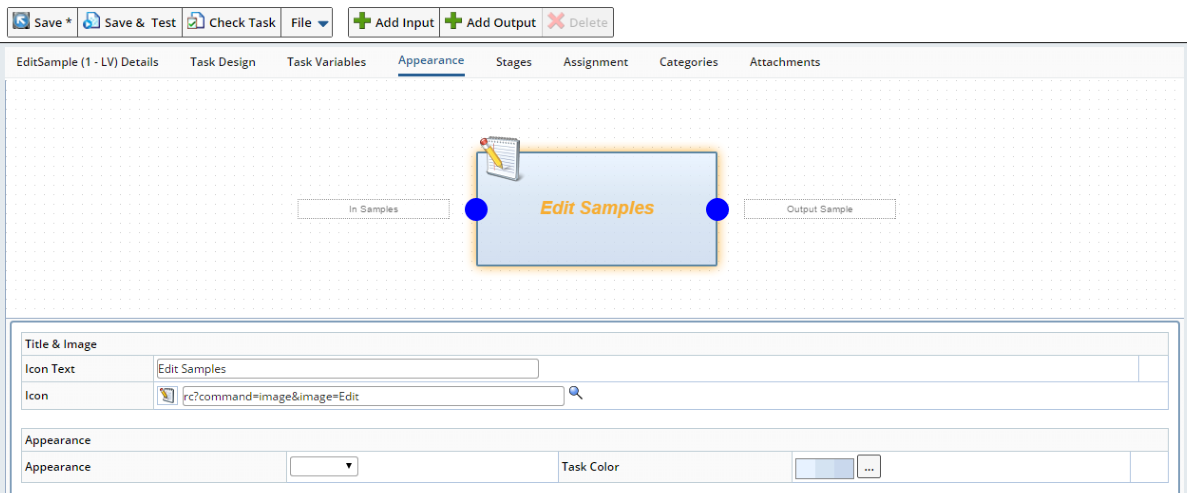Go to the Stages tab

click(x=514, y=62)
